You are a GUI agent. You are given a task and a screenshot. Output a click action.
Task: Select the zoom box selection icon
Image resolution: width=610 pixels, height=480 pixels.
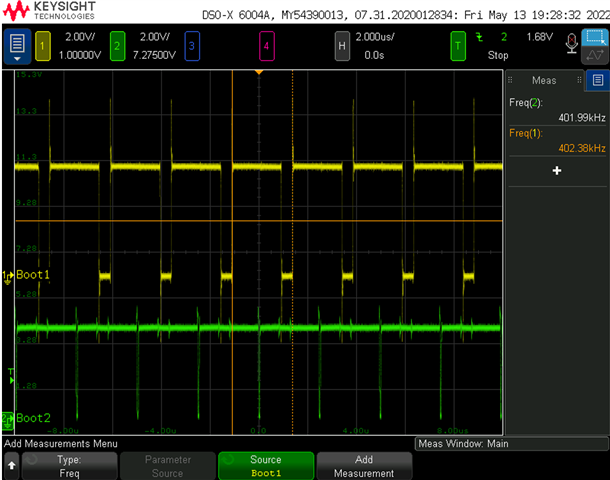pyautogui.click(x=595, y=37)
